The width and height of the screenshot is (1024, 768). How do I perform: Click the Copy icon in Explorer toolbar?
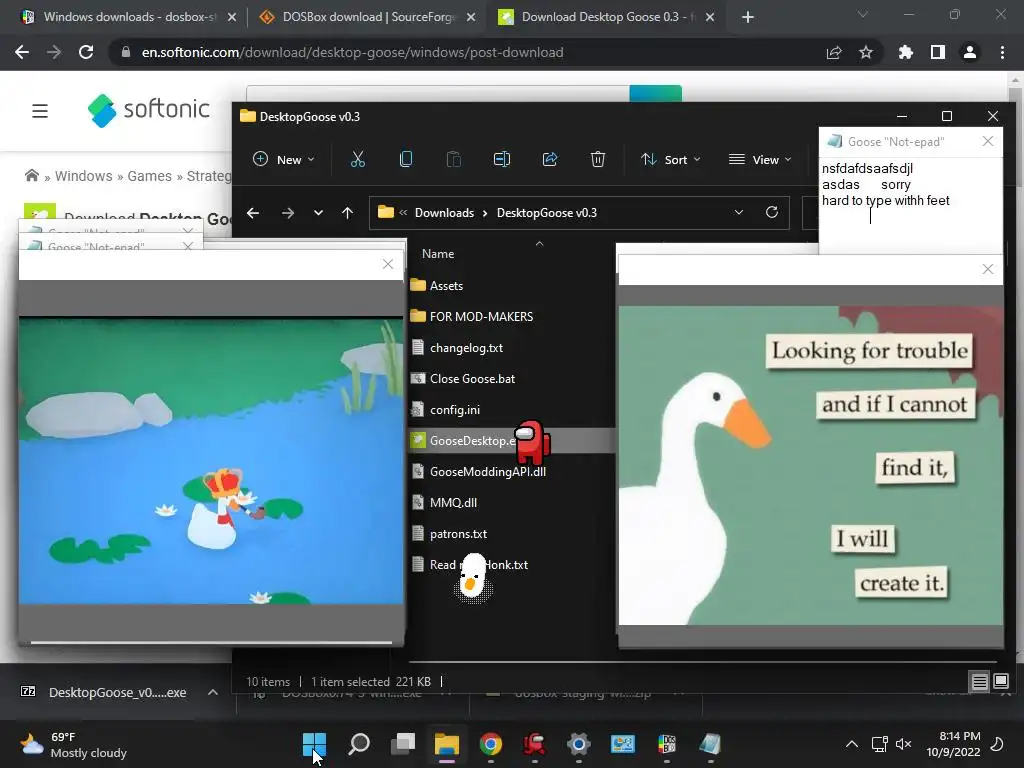(x=406, y=159)
